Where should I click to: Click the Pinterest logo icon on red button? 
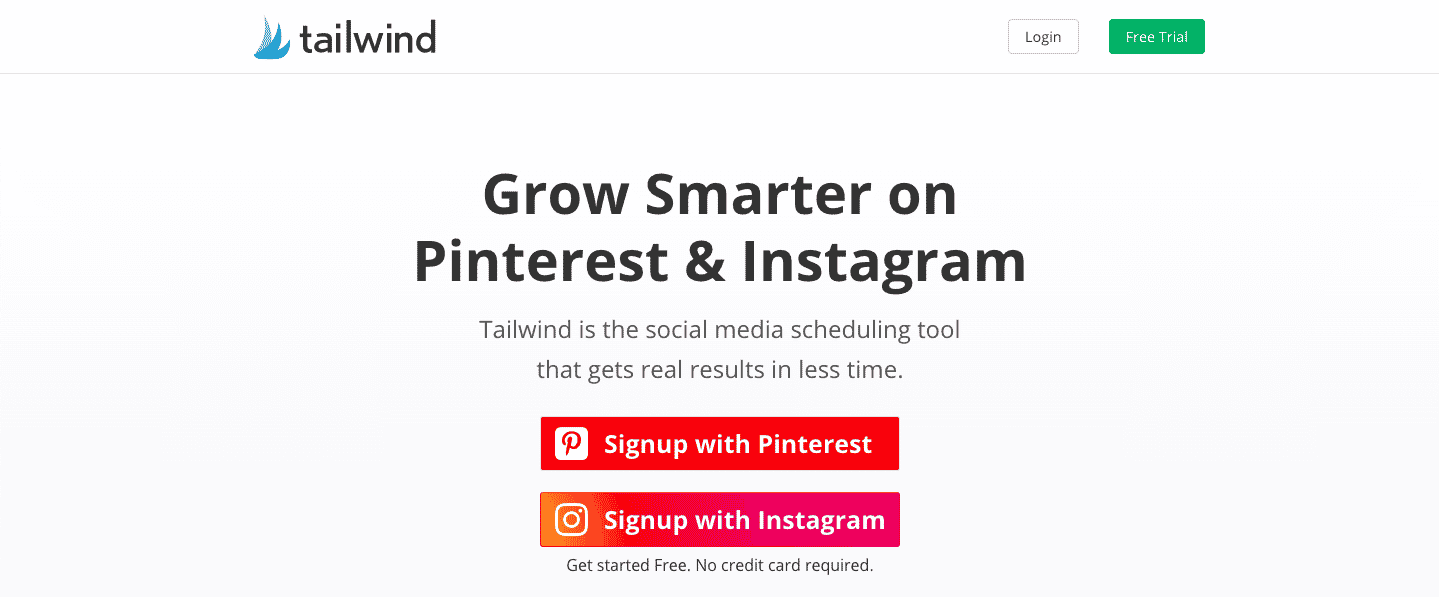pyautogui.click(x=572, y=444)
